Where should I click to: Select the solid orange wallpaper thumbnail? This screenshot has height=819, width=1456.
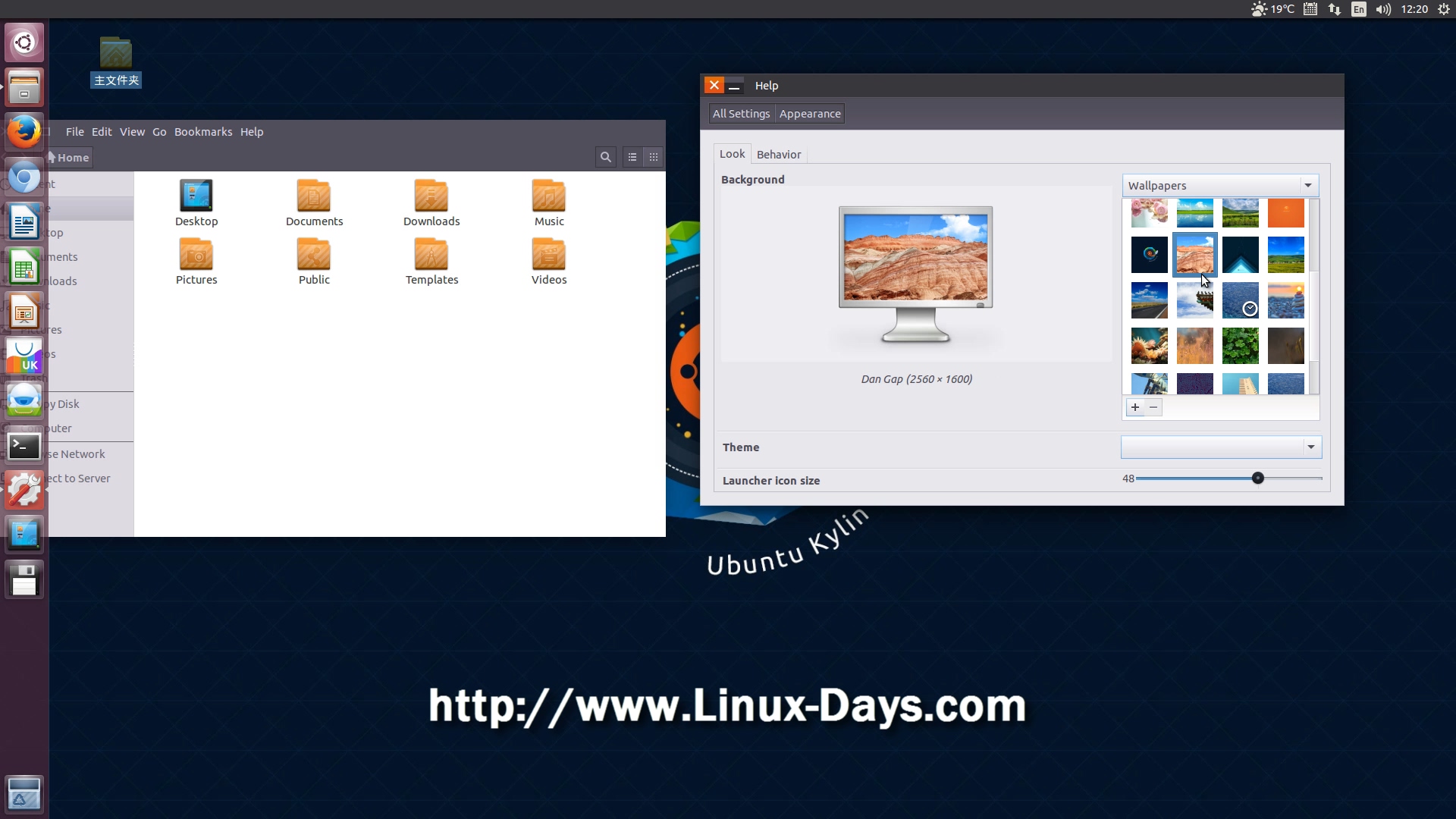point(1286,213)
